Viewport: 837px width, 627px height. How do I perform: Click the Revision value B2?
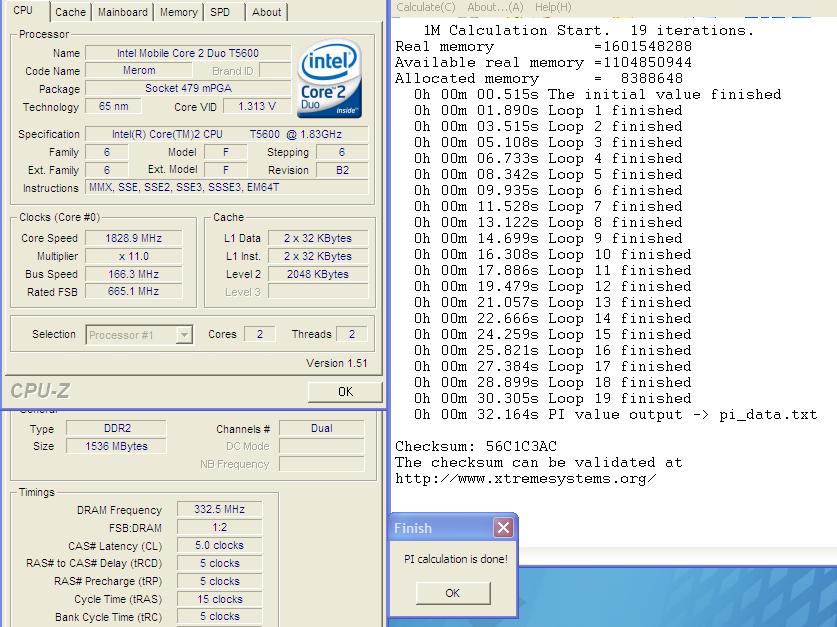[342, 170]
